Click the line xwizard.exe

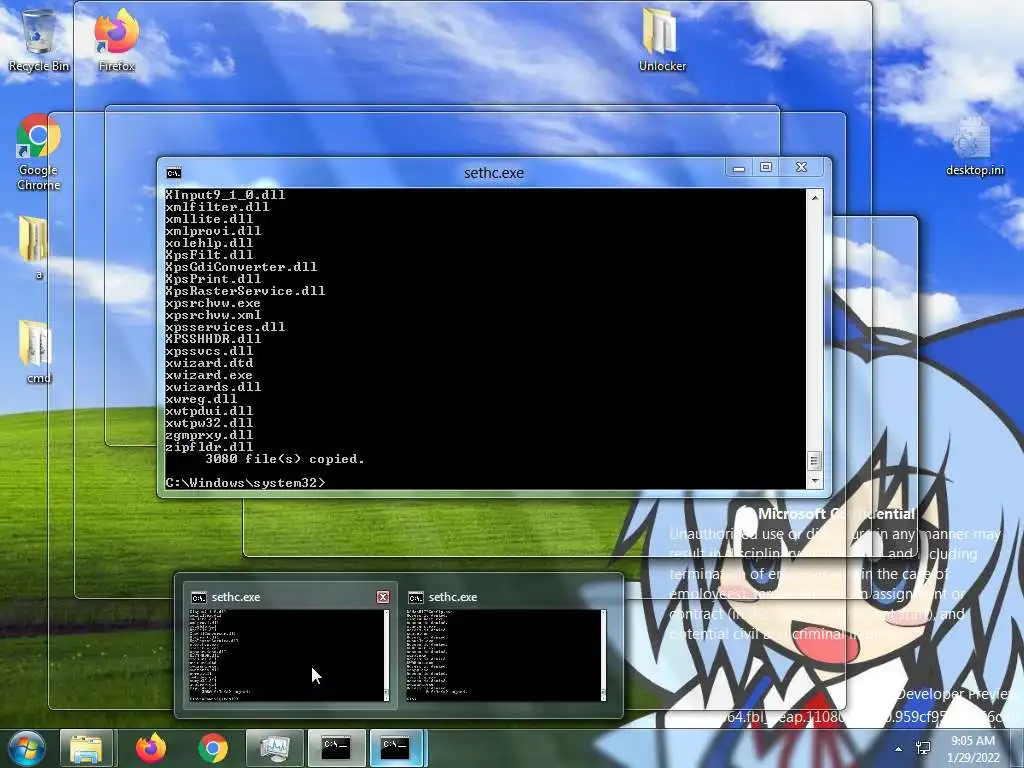(x=209, y=376)
